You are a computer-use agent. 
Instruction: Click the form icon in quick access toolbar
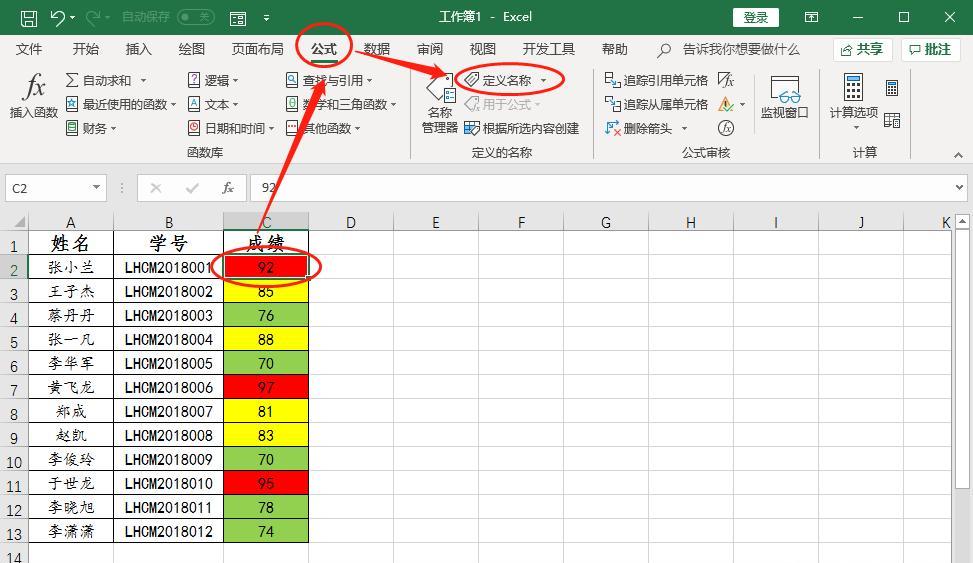(238, 19)
